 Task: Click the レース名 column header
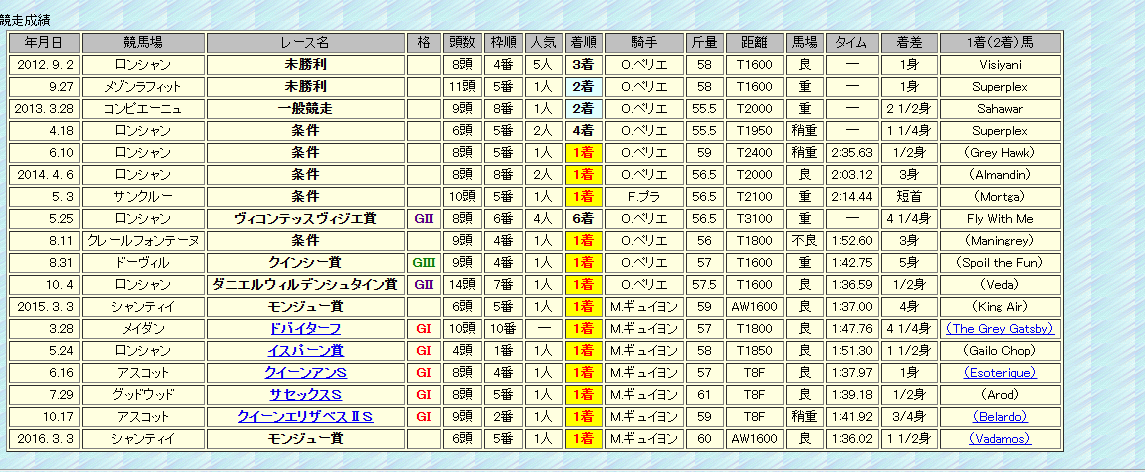305,42
